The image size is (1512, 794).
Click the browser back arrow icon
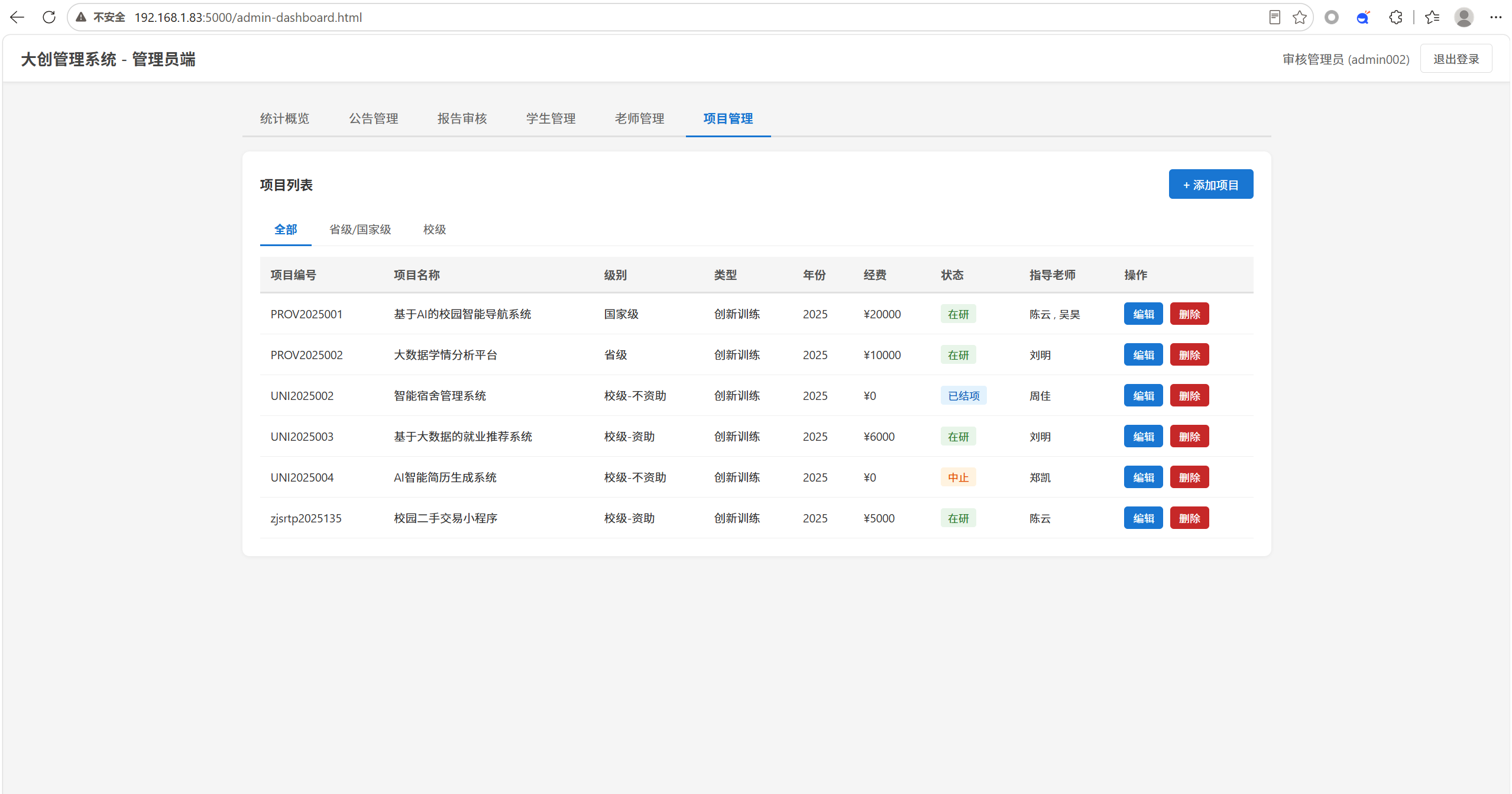click(x=17, y=17)
